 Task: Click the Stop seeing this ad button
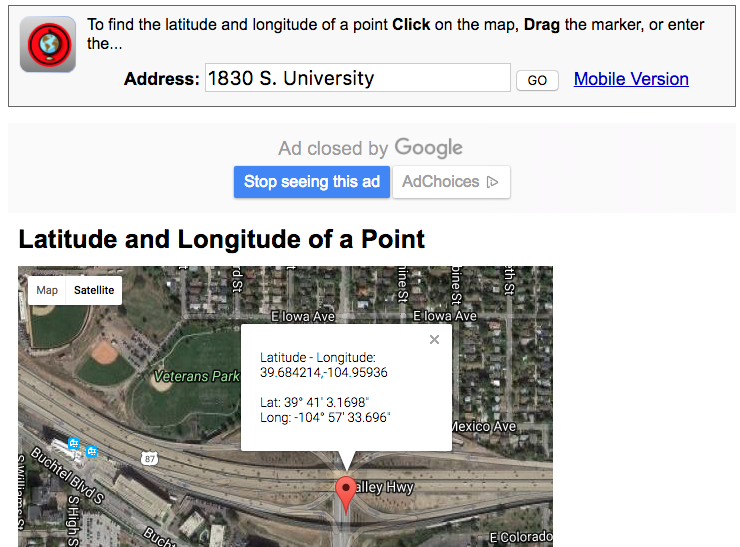click(312, 182)
